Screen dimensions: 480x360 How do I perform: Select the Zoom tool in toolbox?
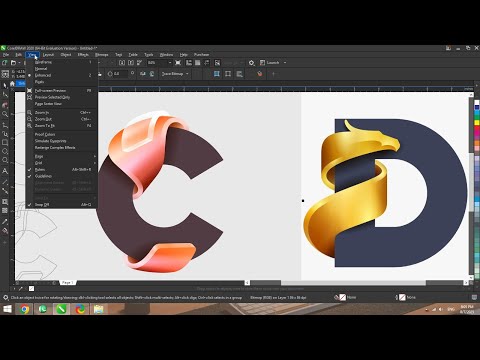point(5,114)
